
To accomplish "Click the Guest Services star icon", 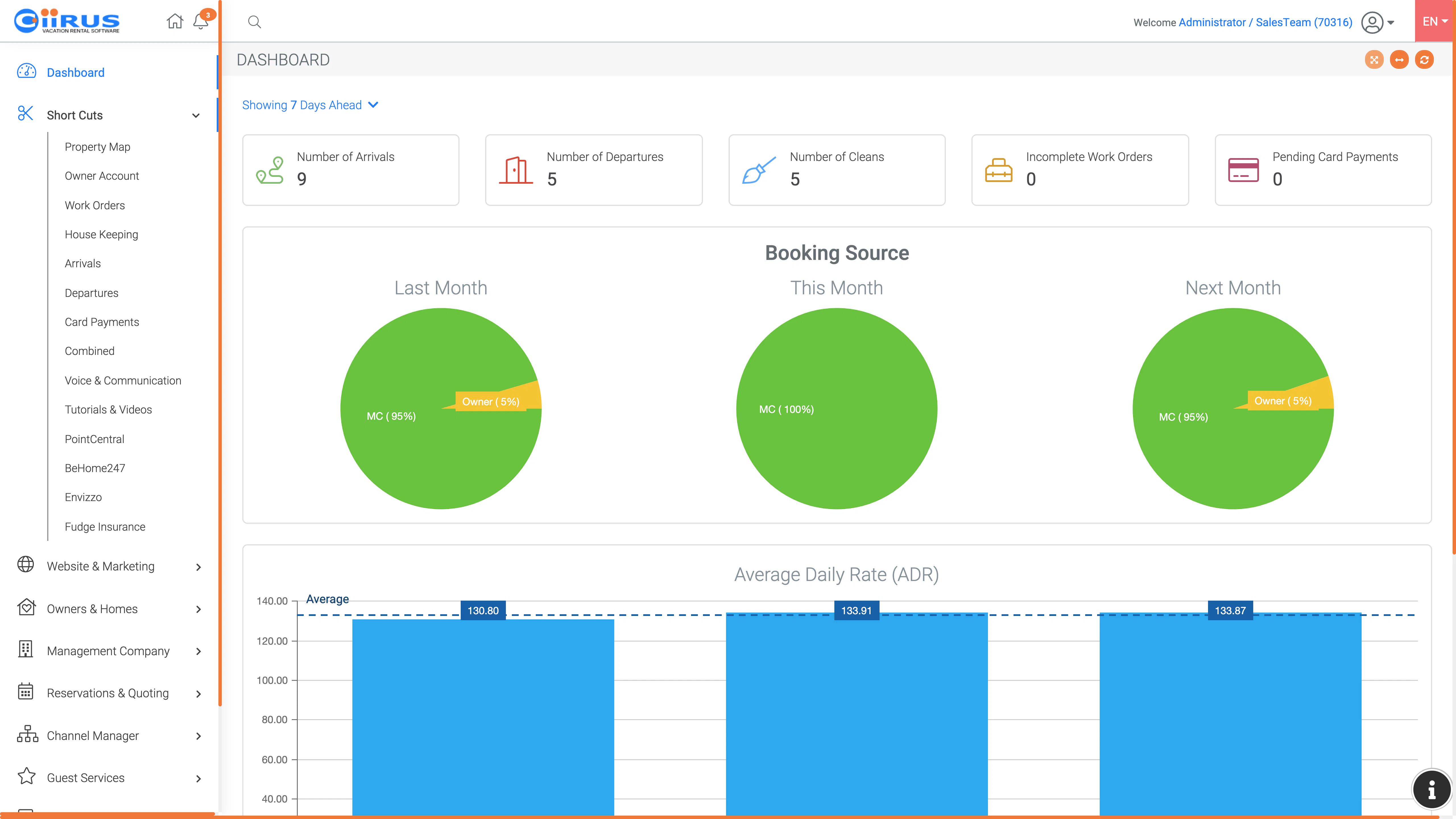I will 26,776.
